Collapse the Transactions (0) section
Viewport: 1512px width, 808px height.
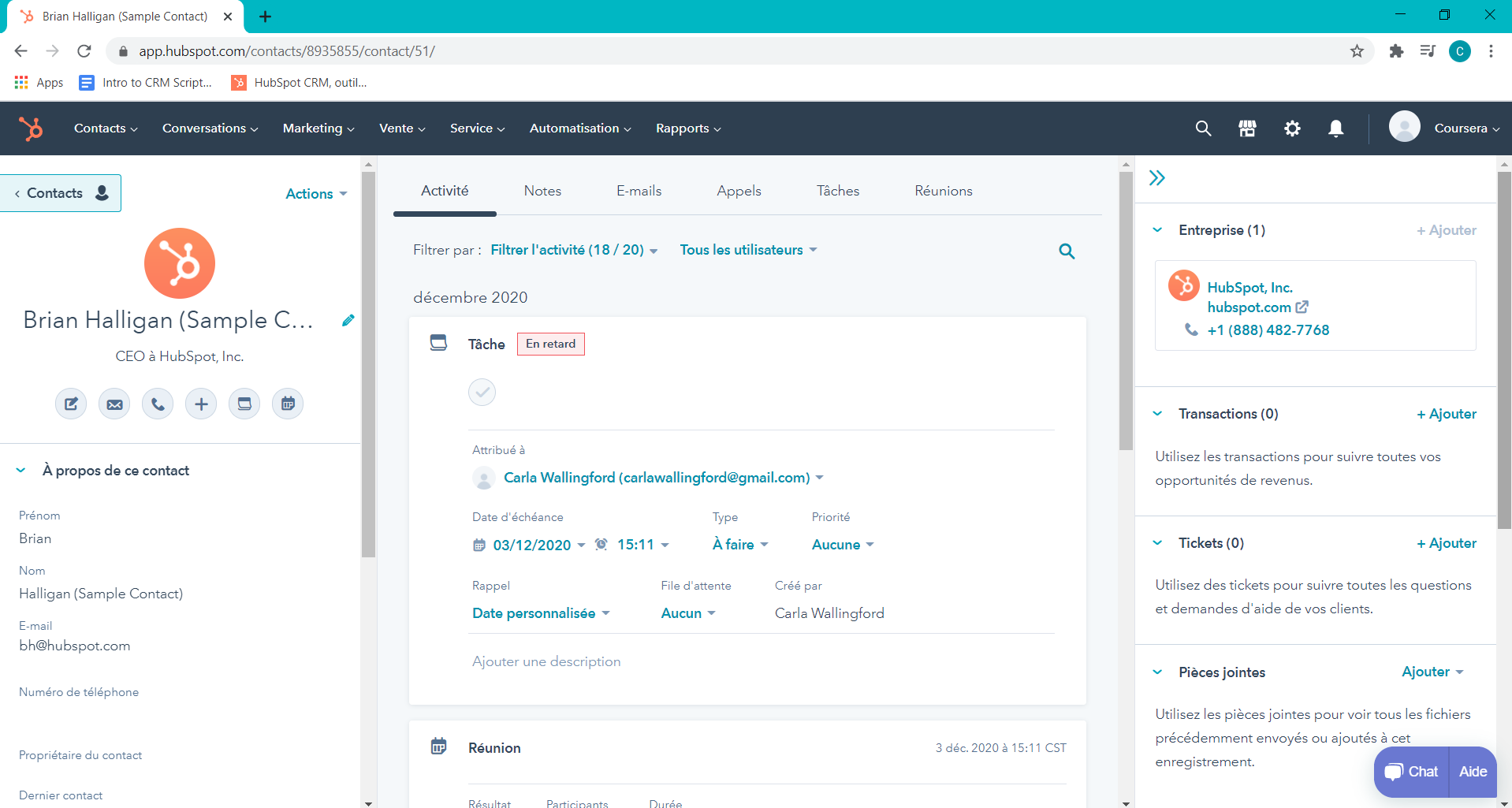pos(1157,414)
